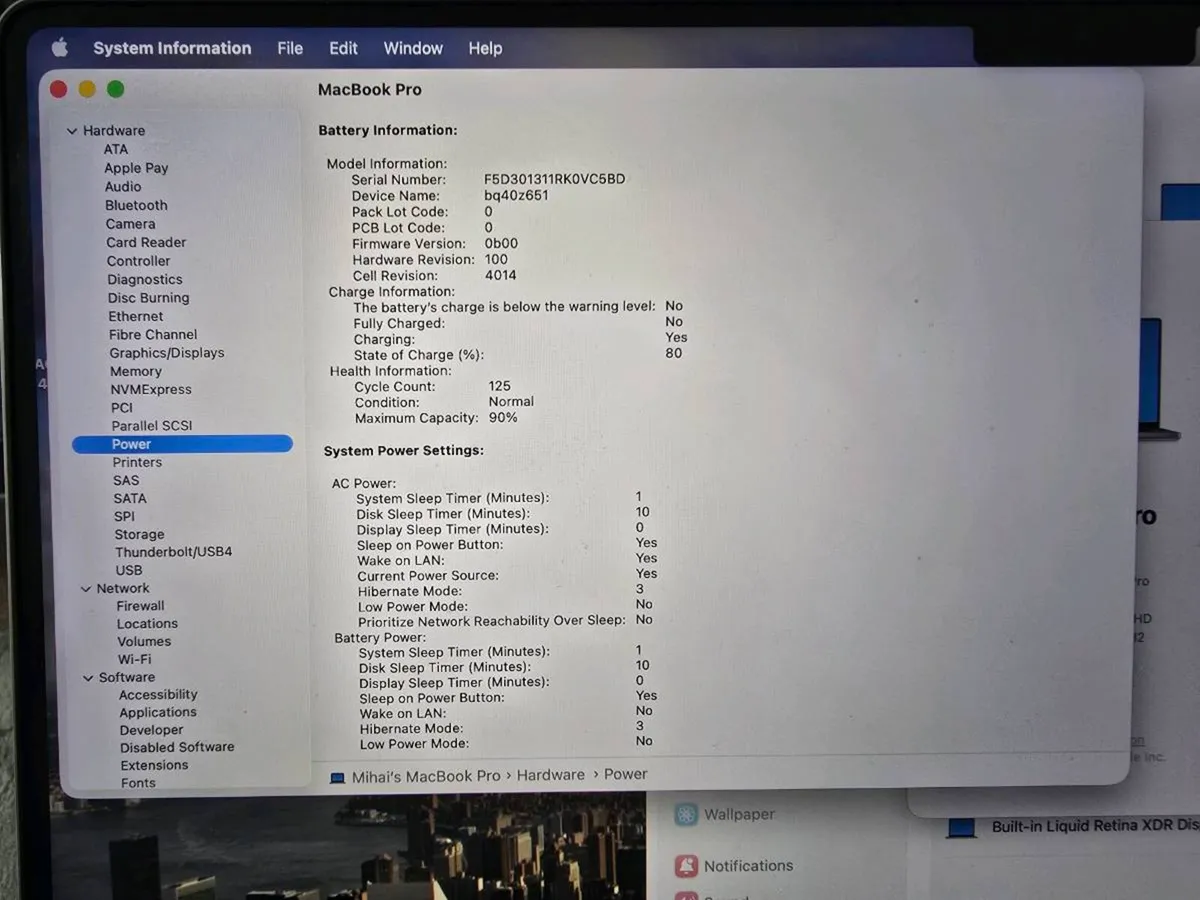Select Card Reader in the sidebar

[146, 242]
